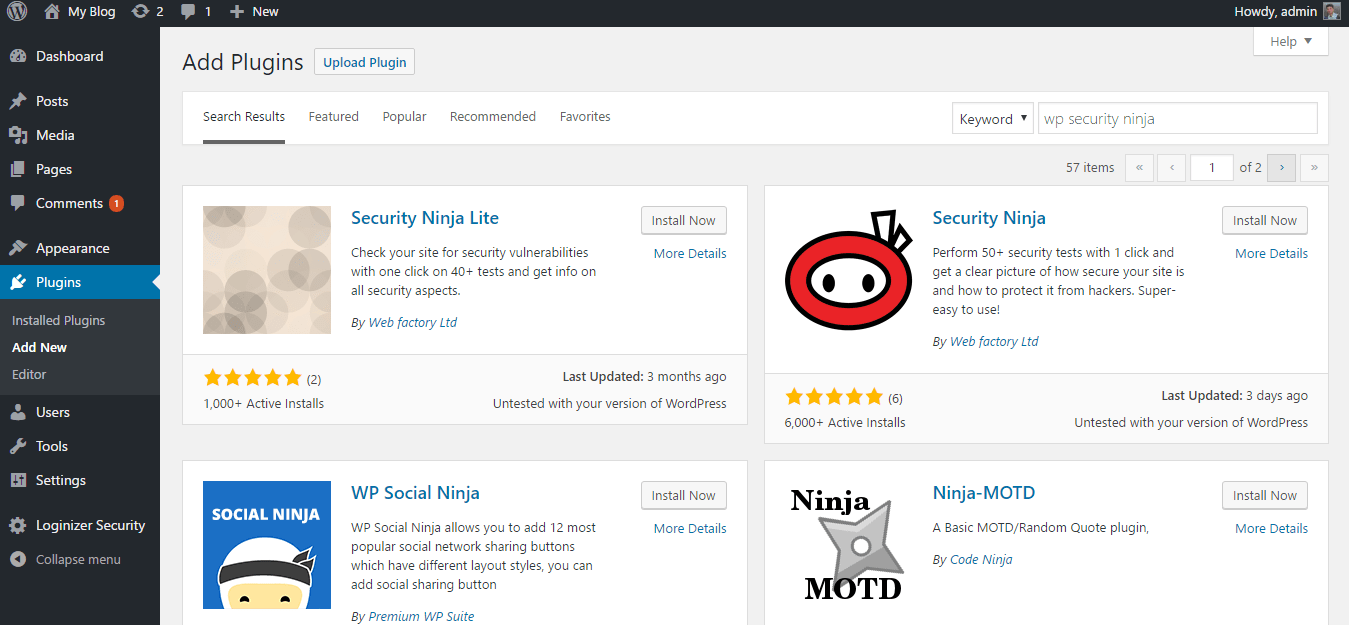Focus the plugin search field
Screen dimensions: 1349x625
[1177, 118]
